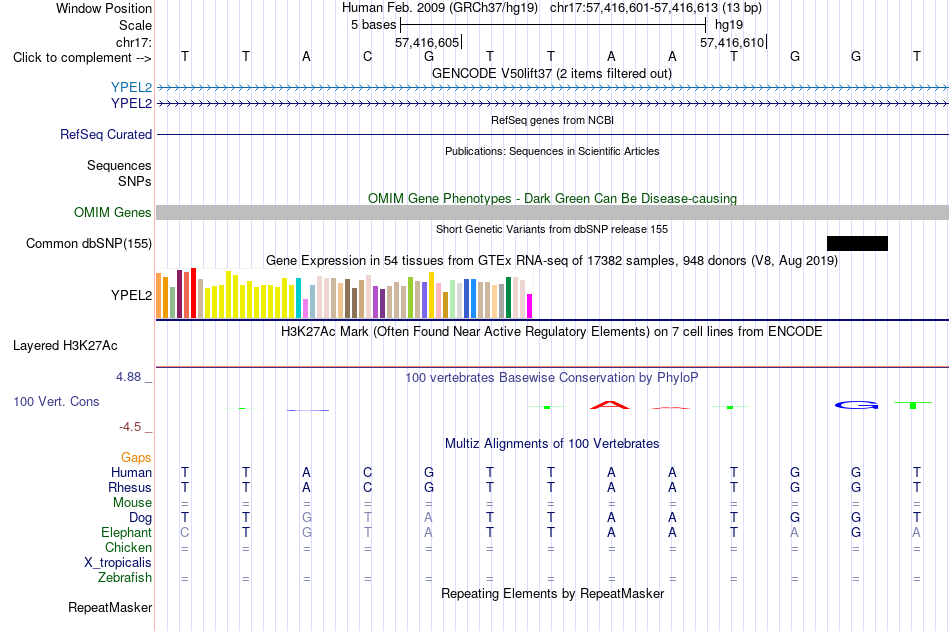
Task: Open 'RefSeq genes from NCBI' track title
Action: pos(553,120)
